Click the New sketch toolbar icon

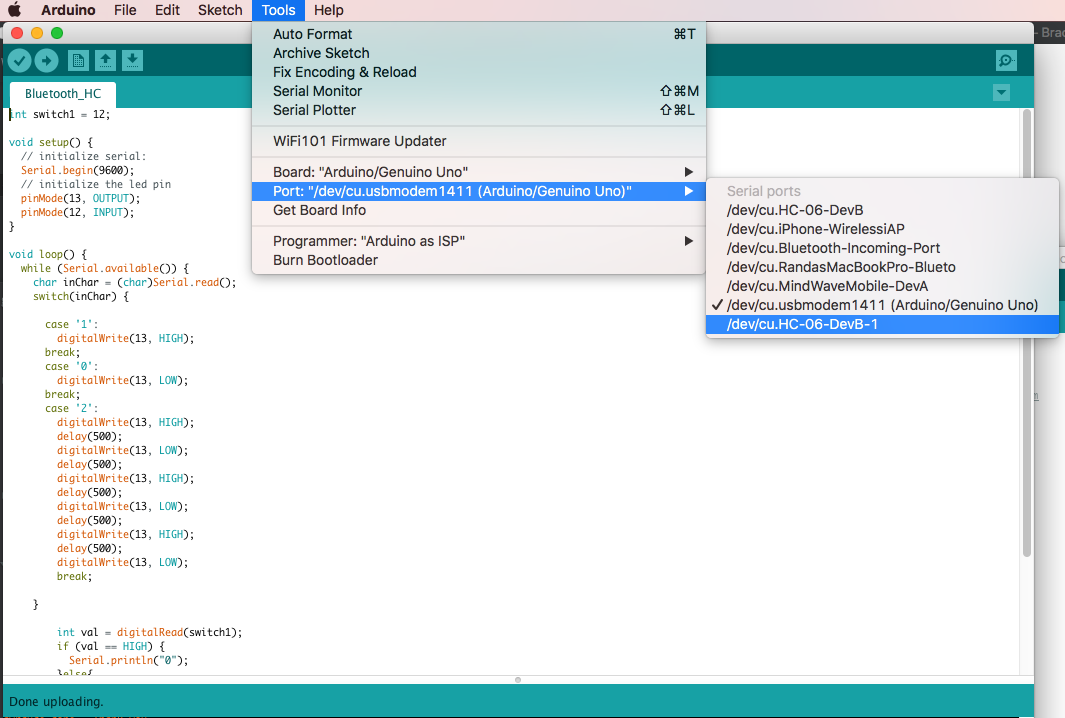[x=78, y=61]
